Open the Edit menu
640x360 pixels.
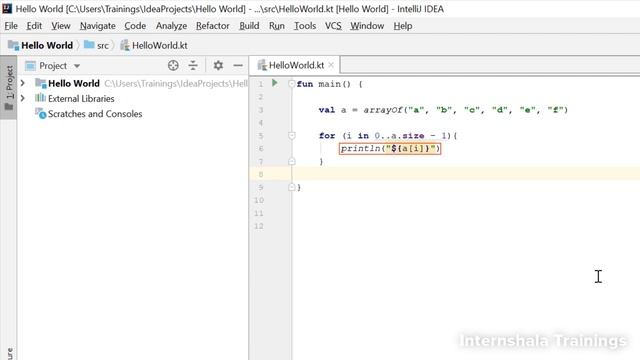coord(34,26)
